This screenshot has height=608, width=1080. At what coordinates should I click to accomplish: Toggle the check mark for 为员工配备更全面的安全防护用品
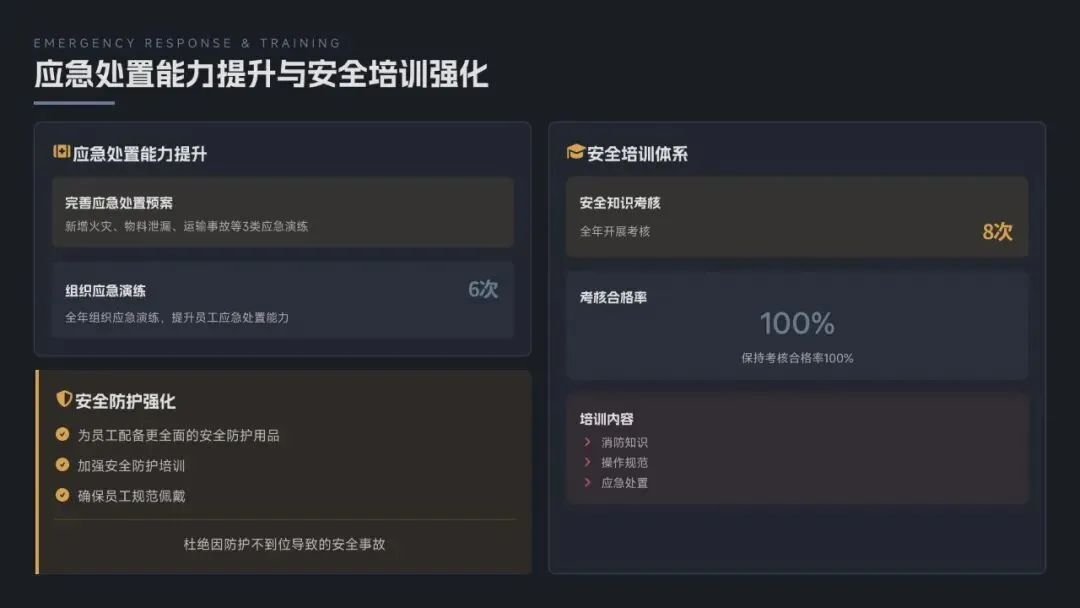pos(63,435)
